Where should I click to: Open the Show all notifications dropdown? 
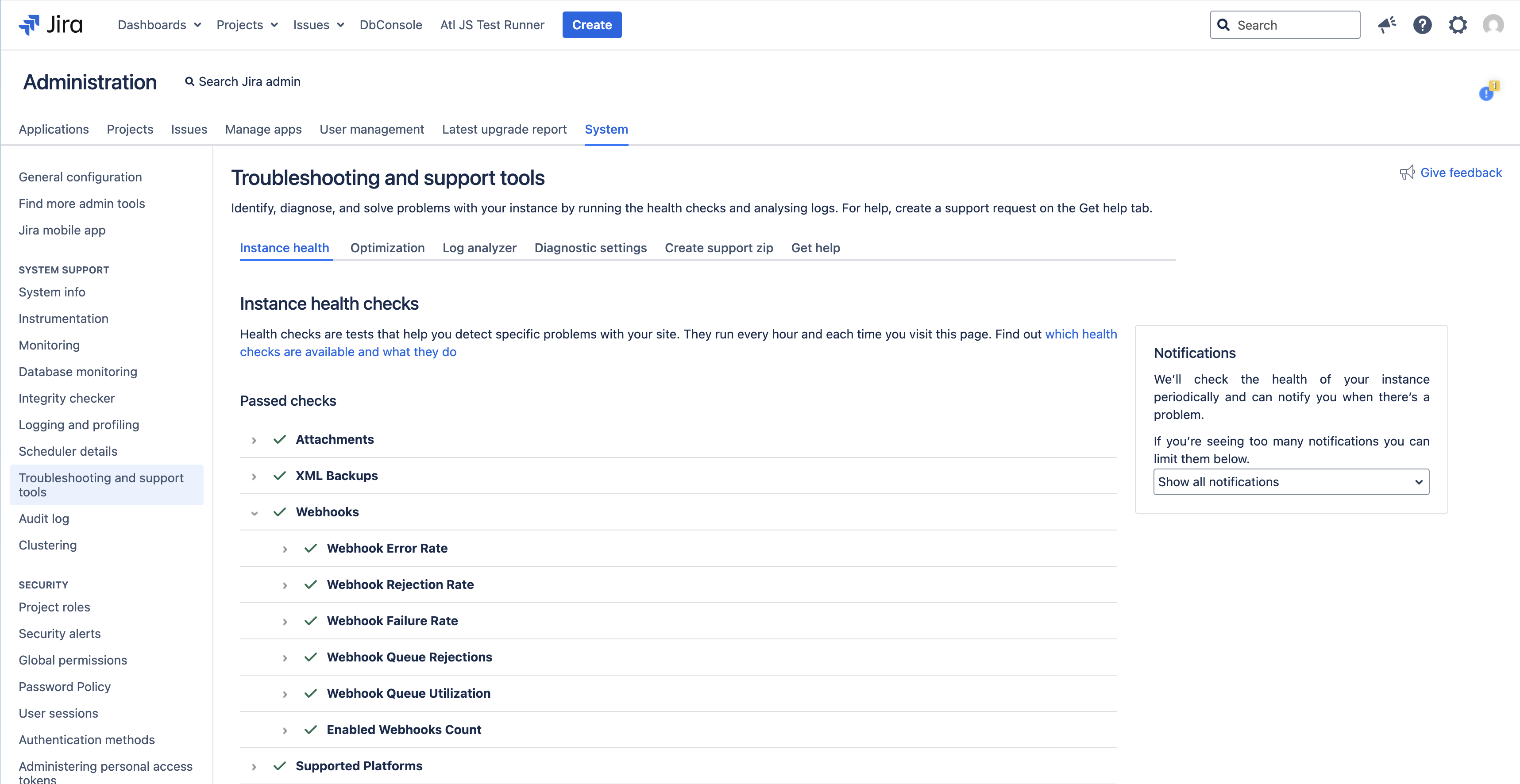pos(1290,482)
